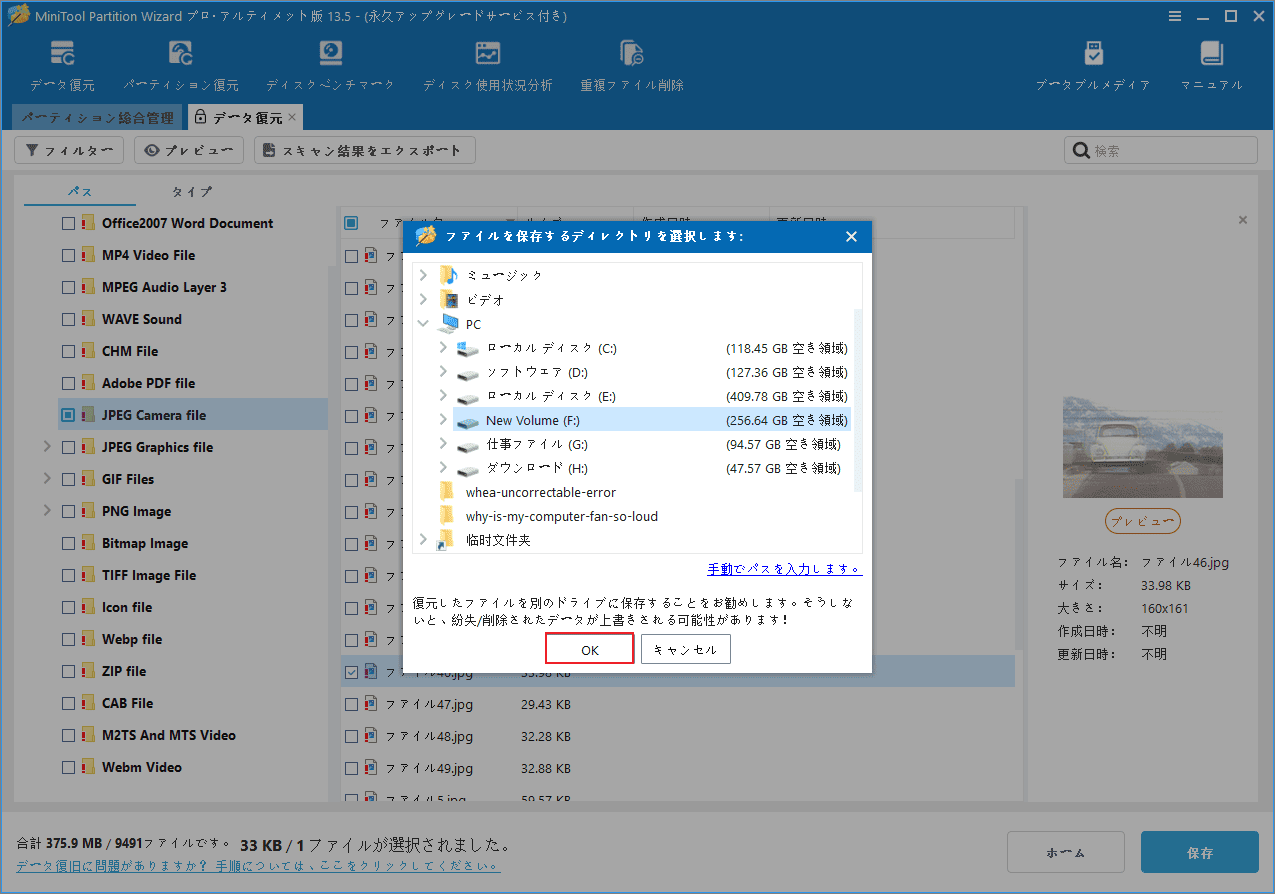Click inside the search field
The height and width of the screenshot is (894, 1275).
pyautogui.click(x=1160, y=149)
